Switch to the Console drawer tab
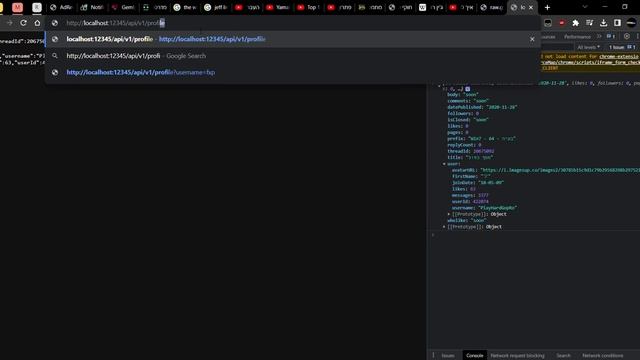Screen dimensions: 640x360 point(474,356)
